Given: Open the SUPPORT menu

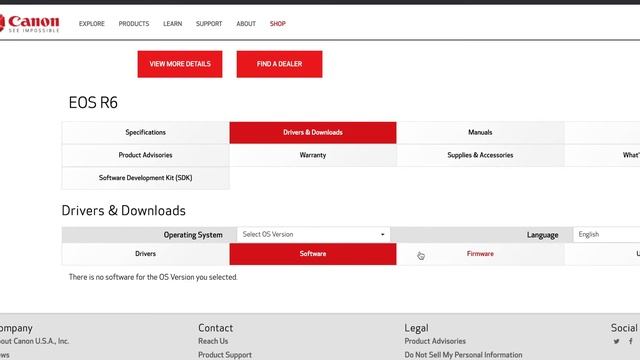Looking at the screenshot, I should point(209,24).
